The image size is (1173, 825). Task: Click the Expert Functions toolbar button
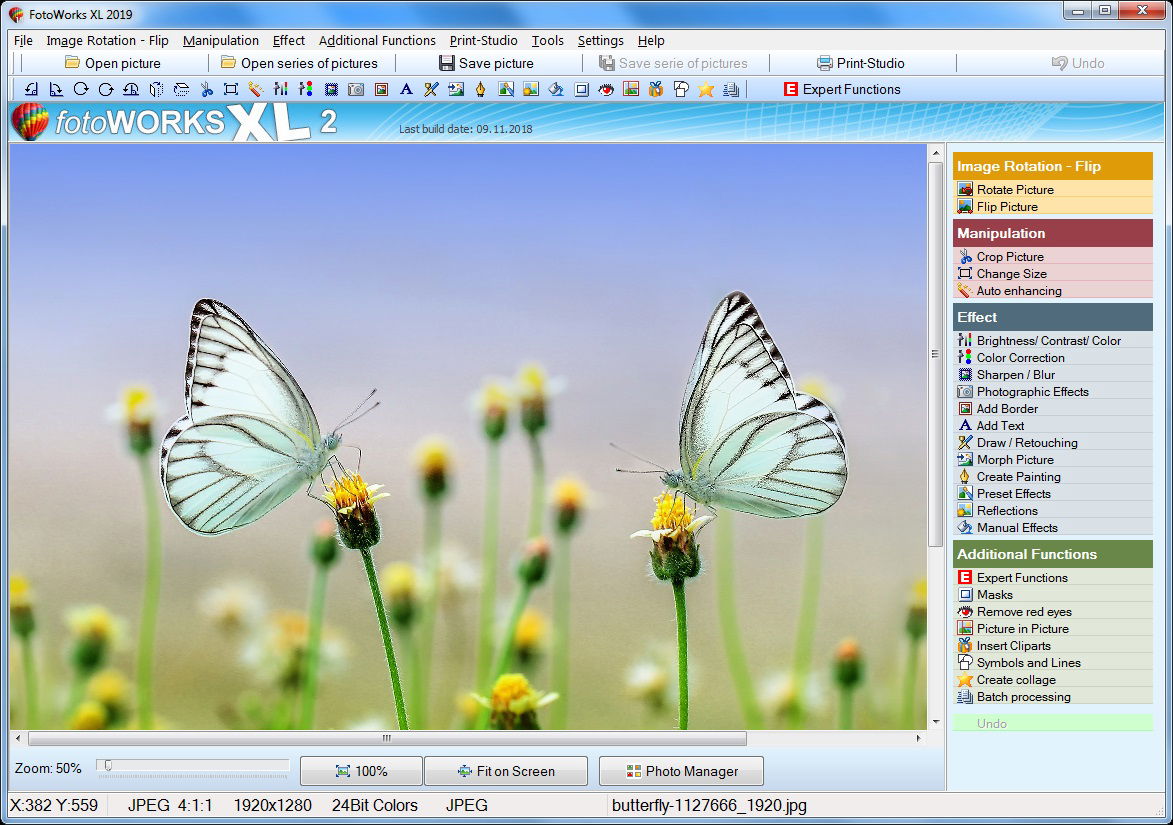842,90
